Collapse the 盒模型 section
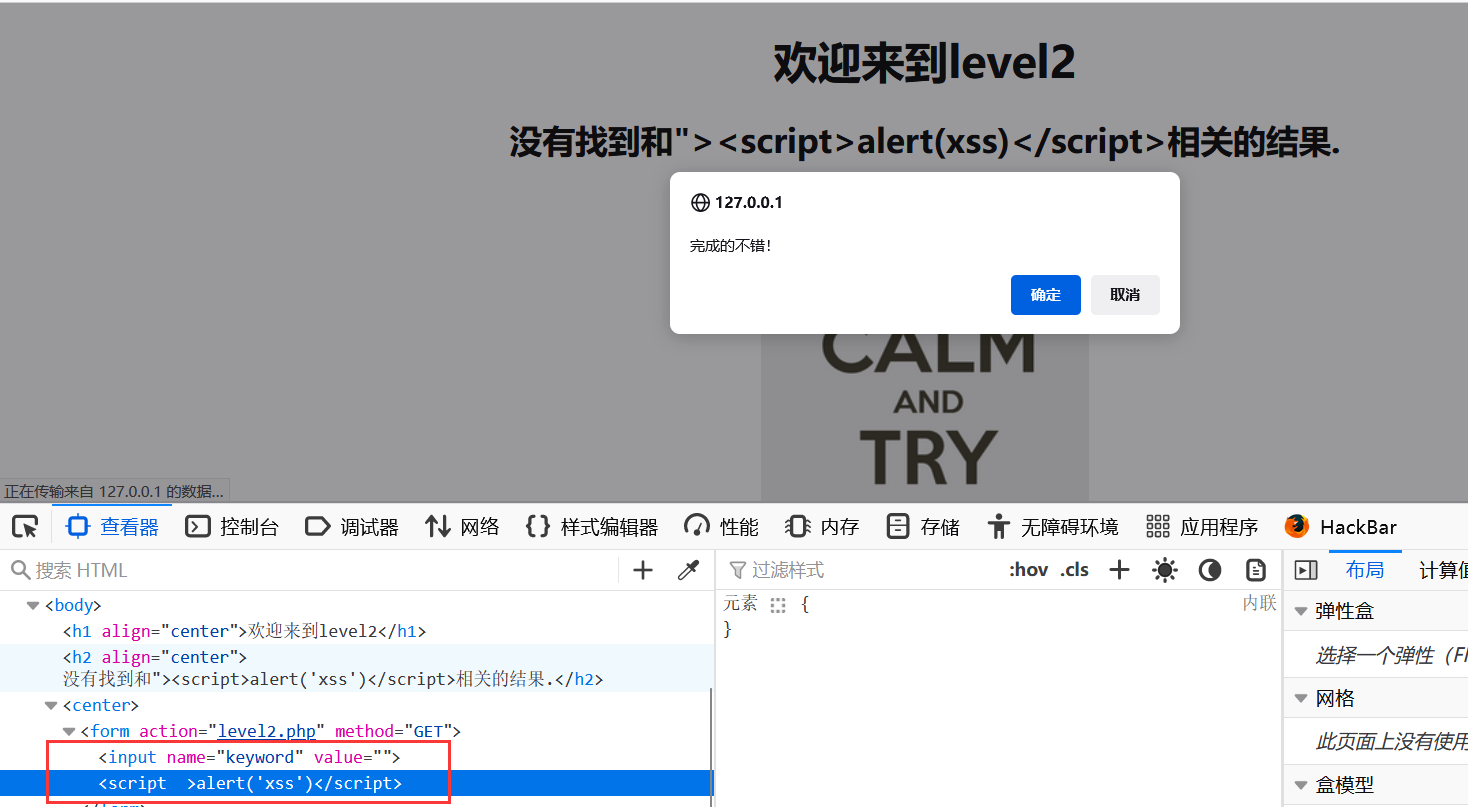 (1301, 785)
